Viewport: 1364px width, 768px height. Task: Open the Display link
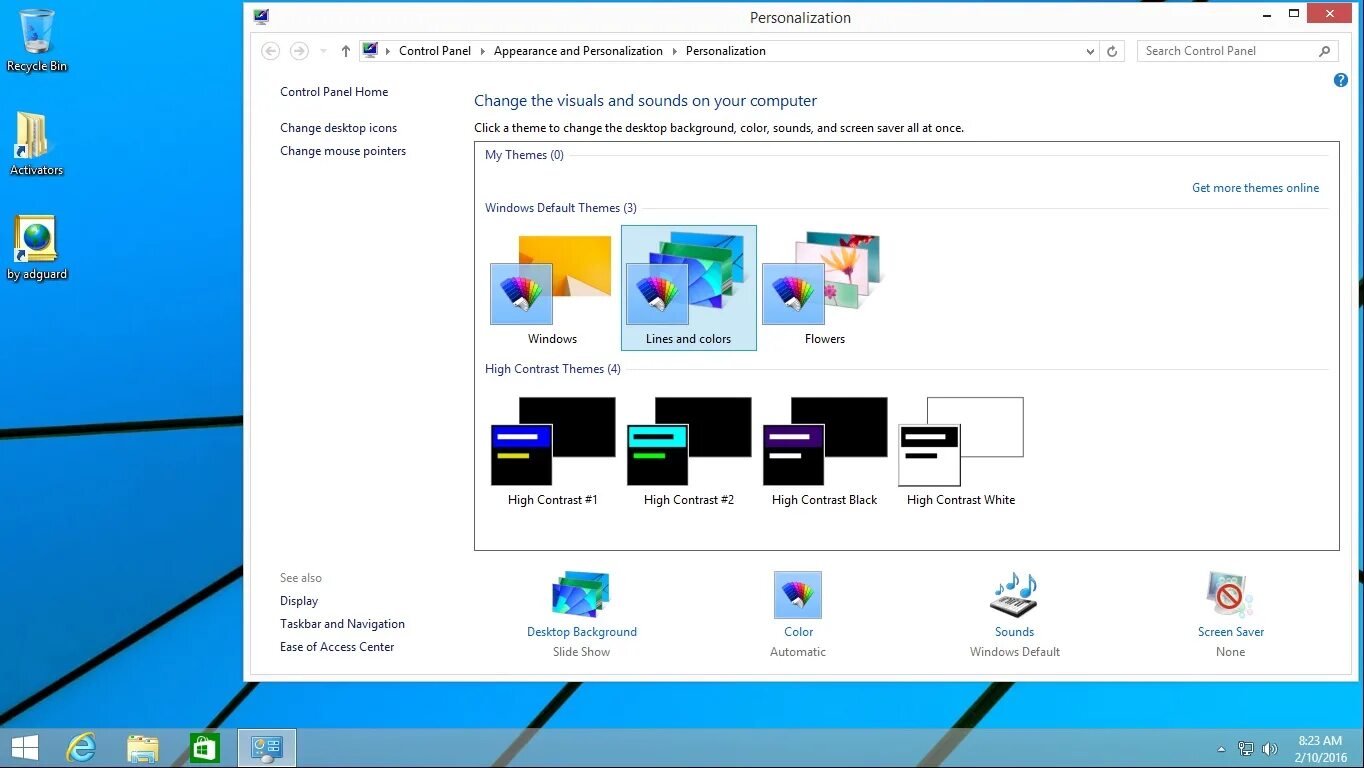tap(299, 601)
